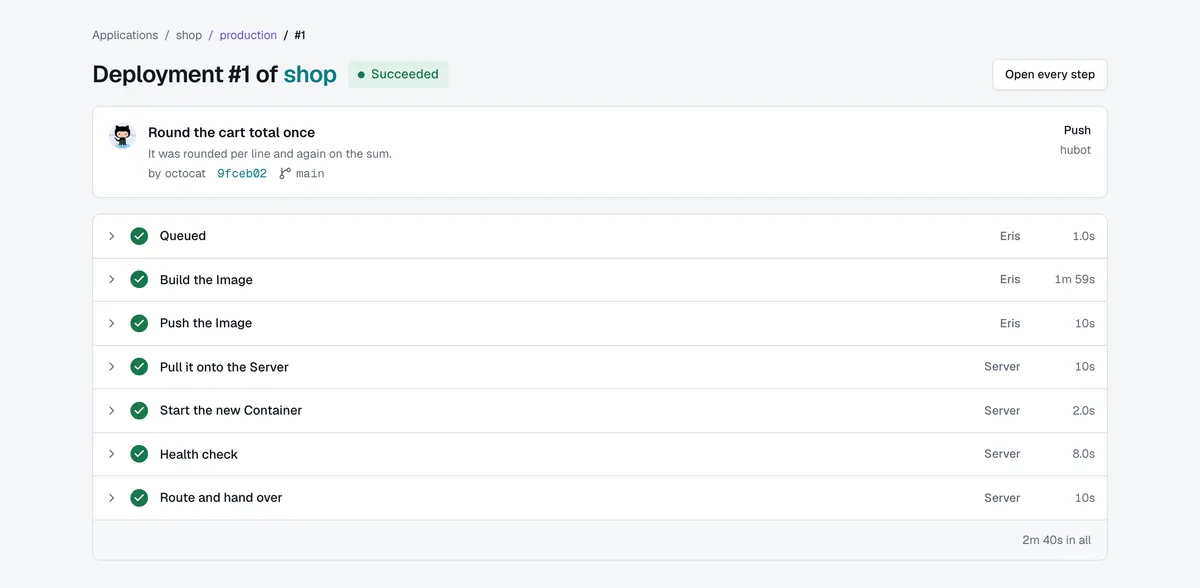The image size is (1200, 588).
Task: Expand the Build the Image step chevron
Action: tap(112, 280)
